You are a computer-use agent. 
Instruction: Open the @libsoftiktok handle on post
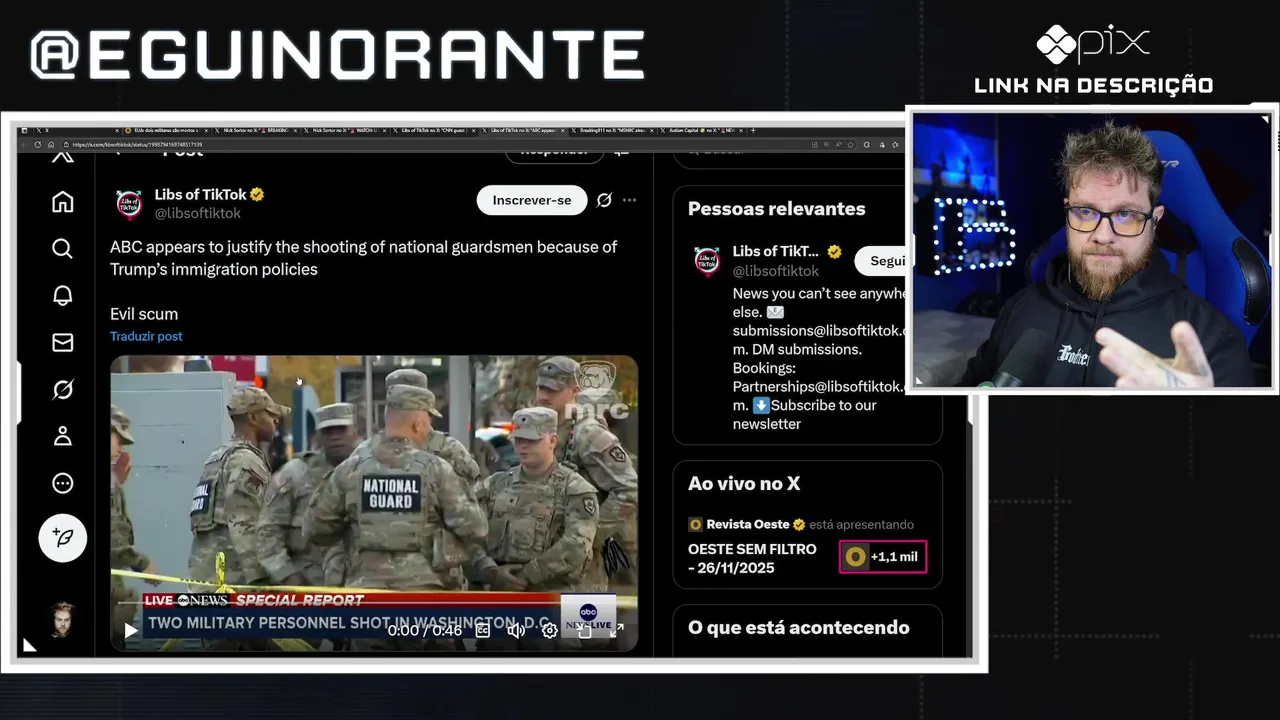click(197, 213)
